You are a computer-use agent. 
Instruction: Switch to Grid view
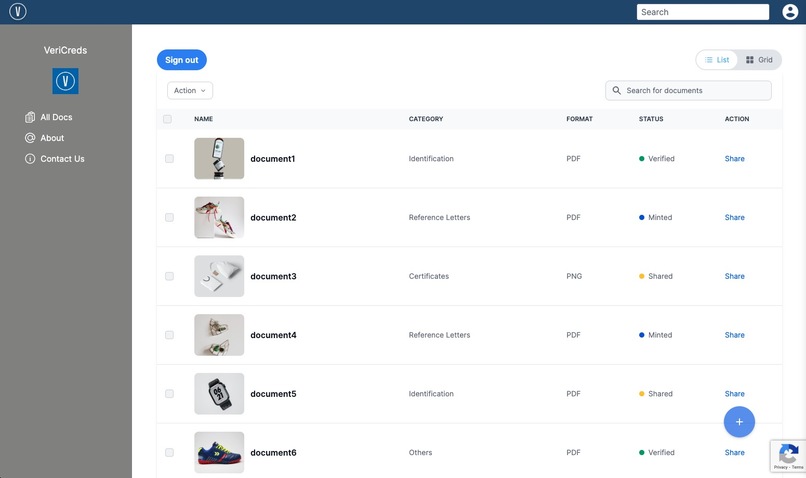[759, 60]
